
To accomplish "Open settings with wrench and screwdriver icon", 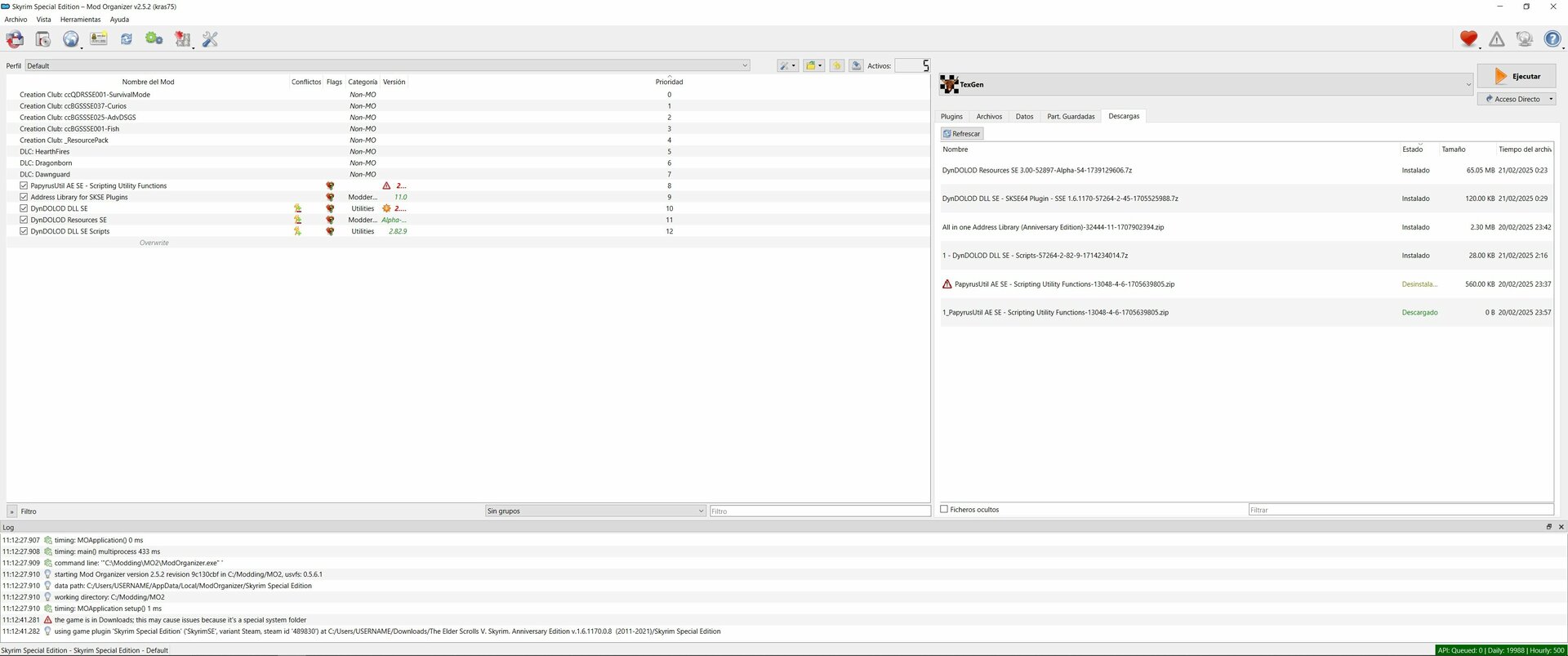I will tap(210, 39).
